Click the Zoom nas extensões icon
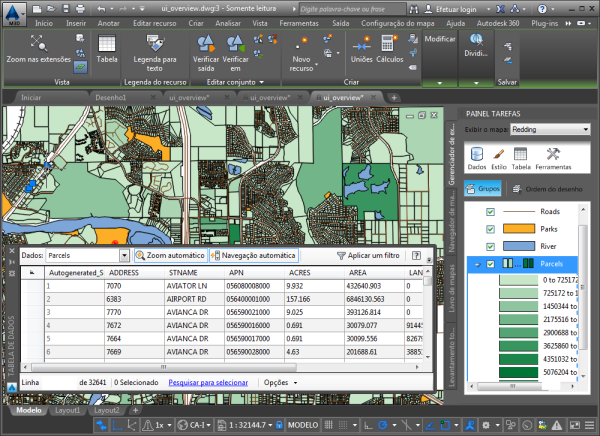The height and width of the screenshot is (436, 600). (39, 42)
